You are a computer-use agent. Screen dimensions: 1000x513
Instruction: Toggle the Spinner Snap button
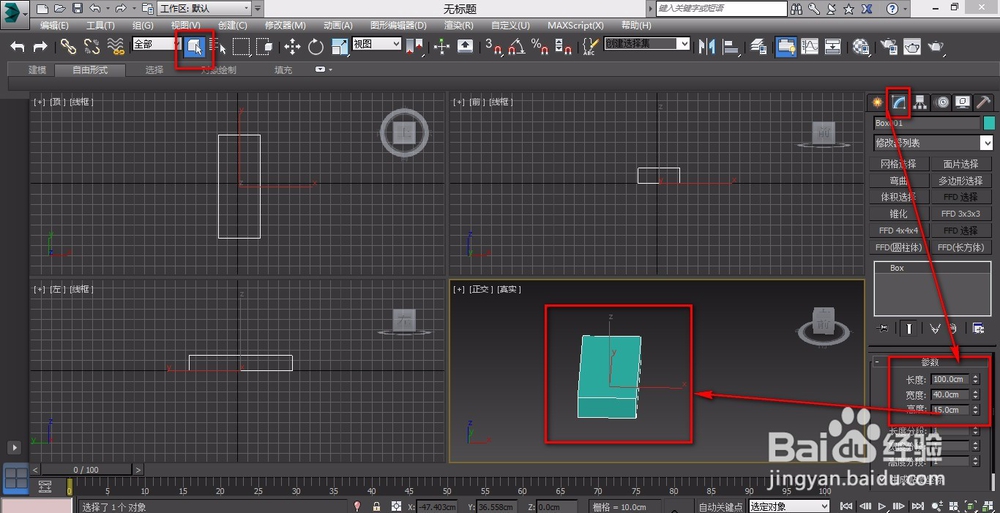point(563,47)
